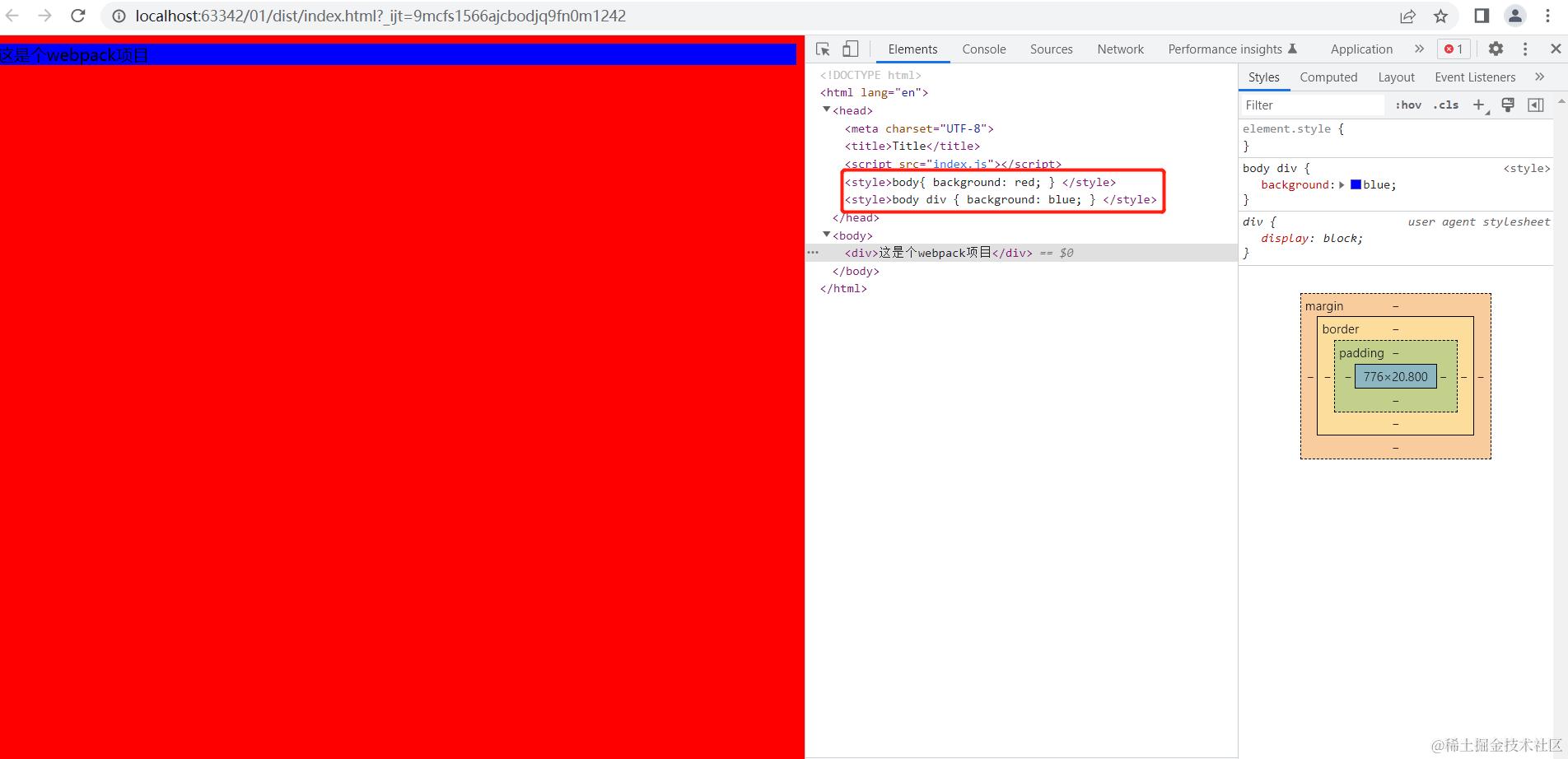
Task: Bookmark this page with the star icon
Action: (1440, 16)
